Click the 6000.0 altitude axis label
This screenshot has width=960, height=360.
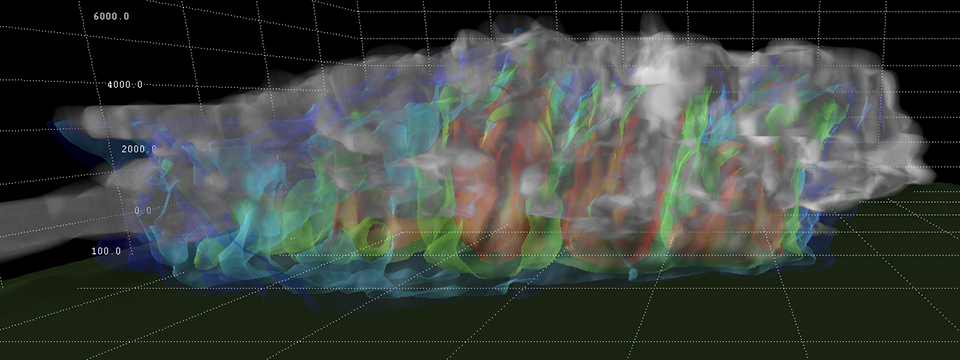(111, 17)
